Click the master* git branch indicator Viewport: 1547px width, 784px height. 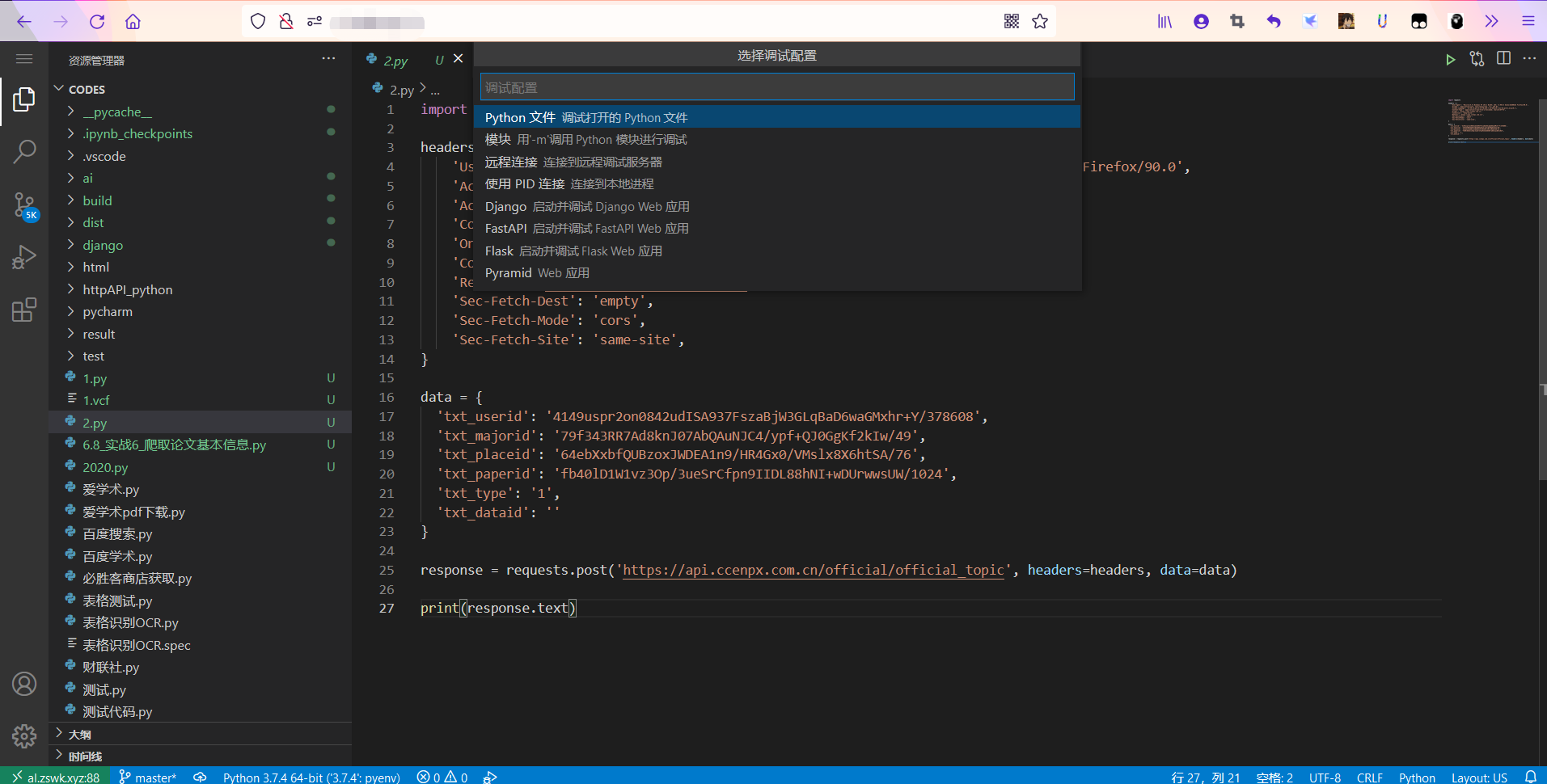pyautogui.click(x=148, y=777)
